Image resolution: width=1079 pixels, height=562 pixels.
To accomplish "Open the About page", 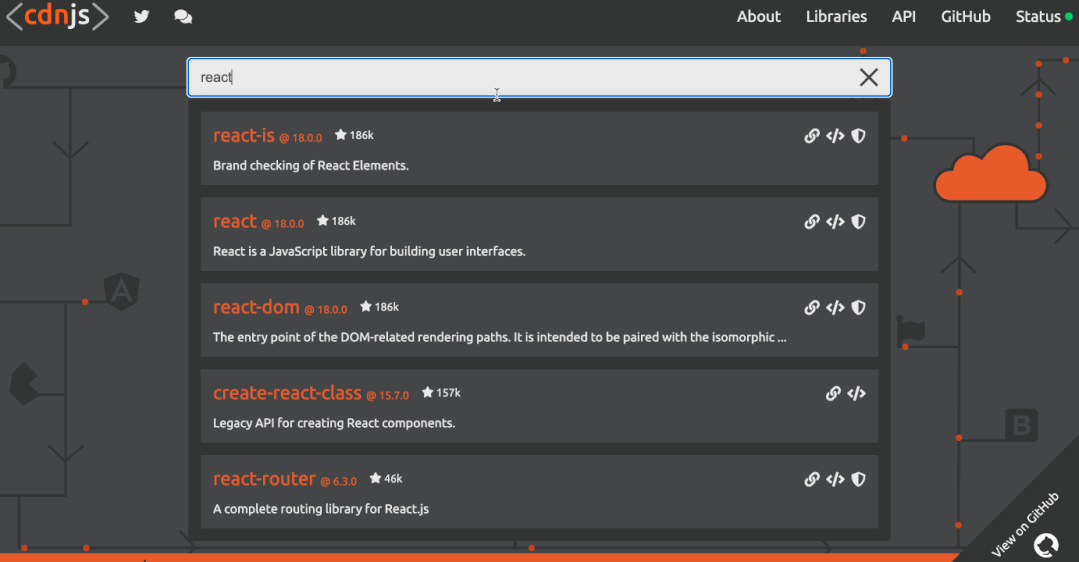I will [x=758, y=17].
